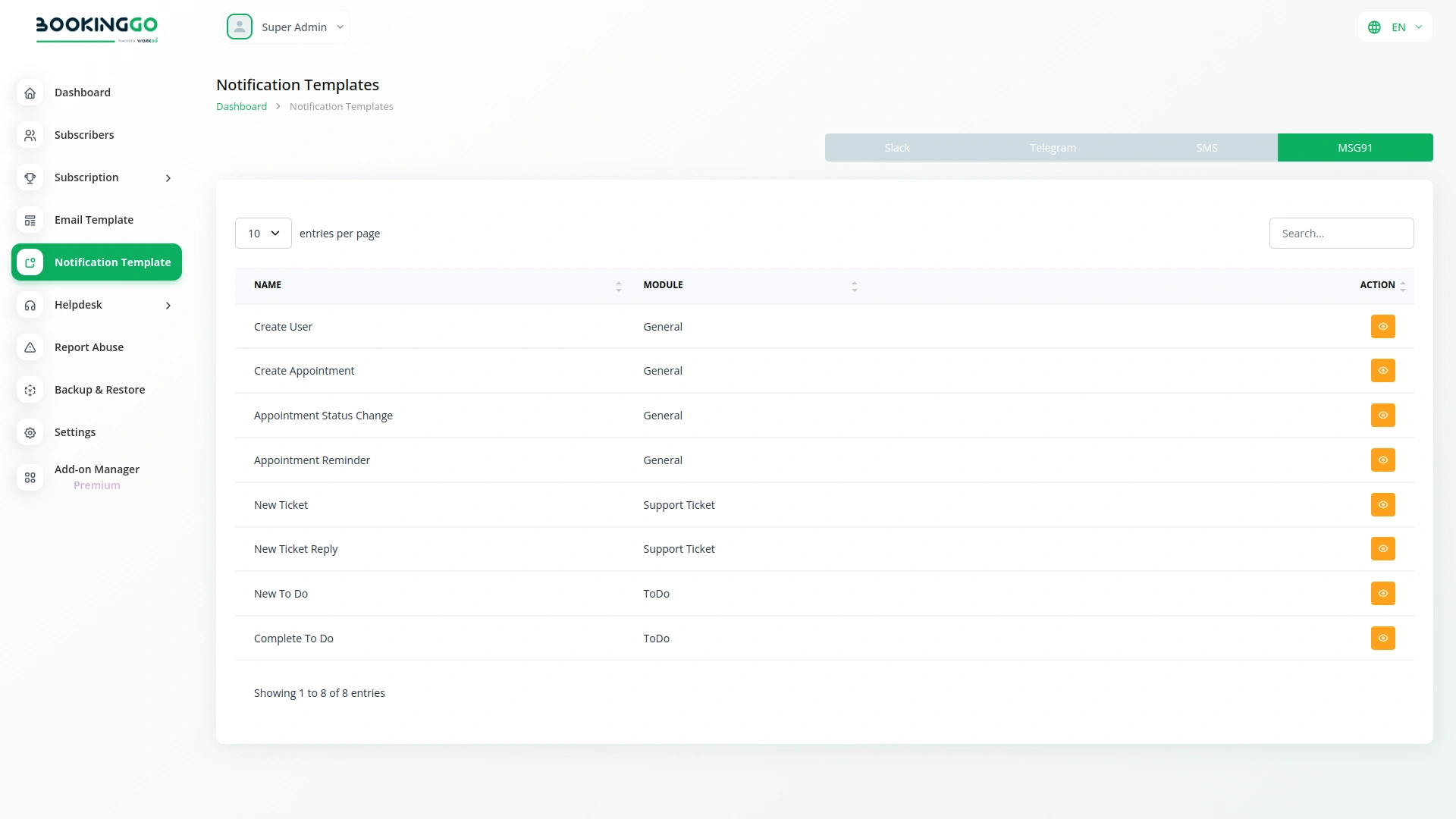The image size is (1456, 819).
Task: Sort the table by Name column
Action: click(x=618, y=286)
